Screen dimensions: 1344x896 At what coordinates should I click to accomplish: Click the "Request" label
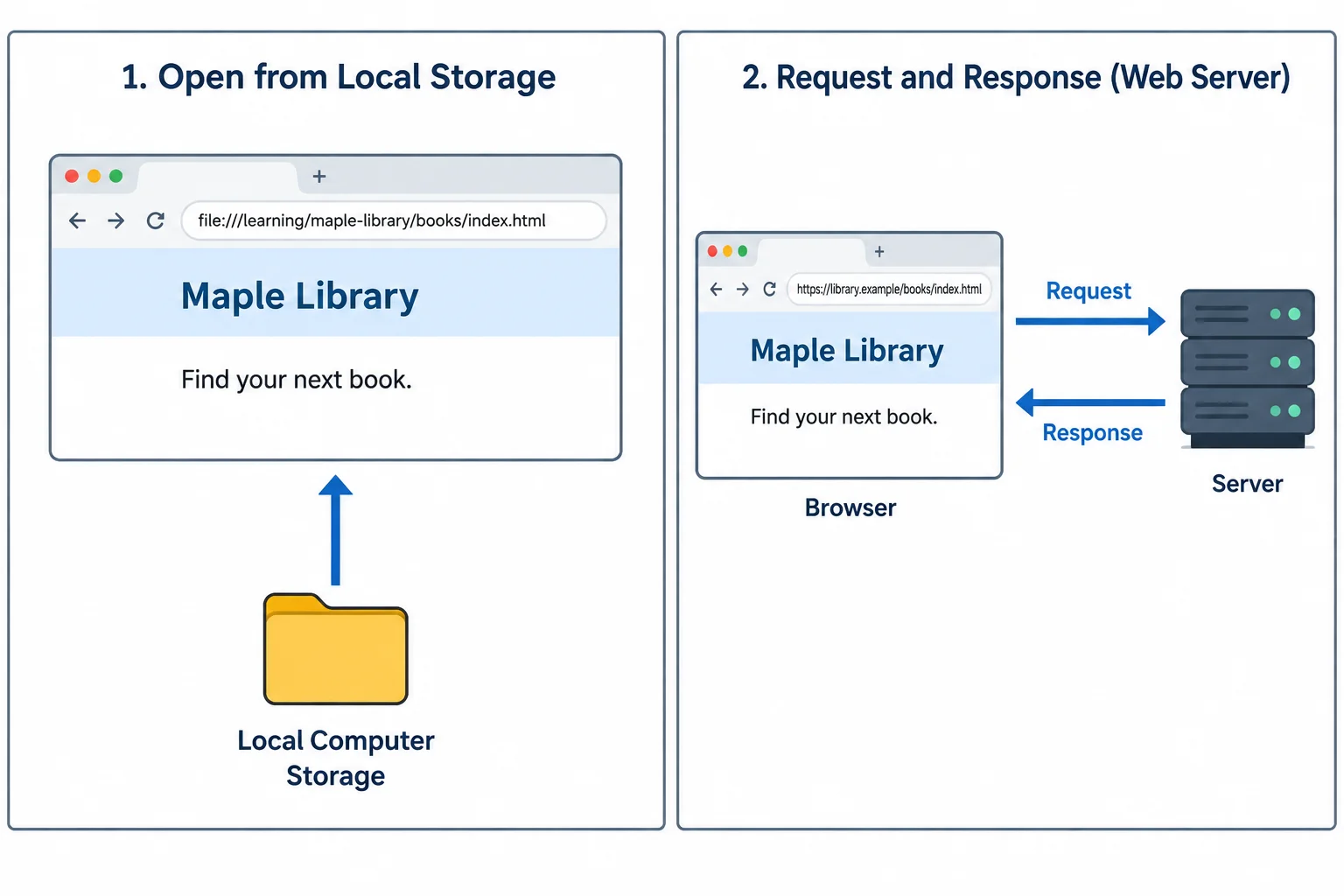(1088, 290)
